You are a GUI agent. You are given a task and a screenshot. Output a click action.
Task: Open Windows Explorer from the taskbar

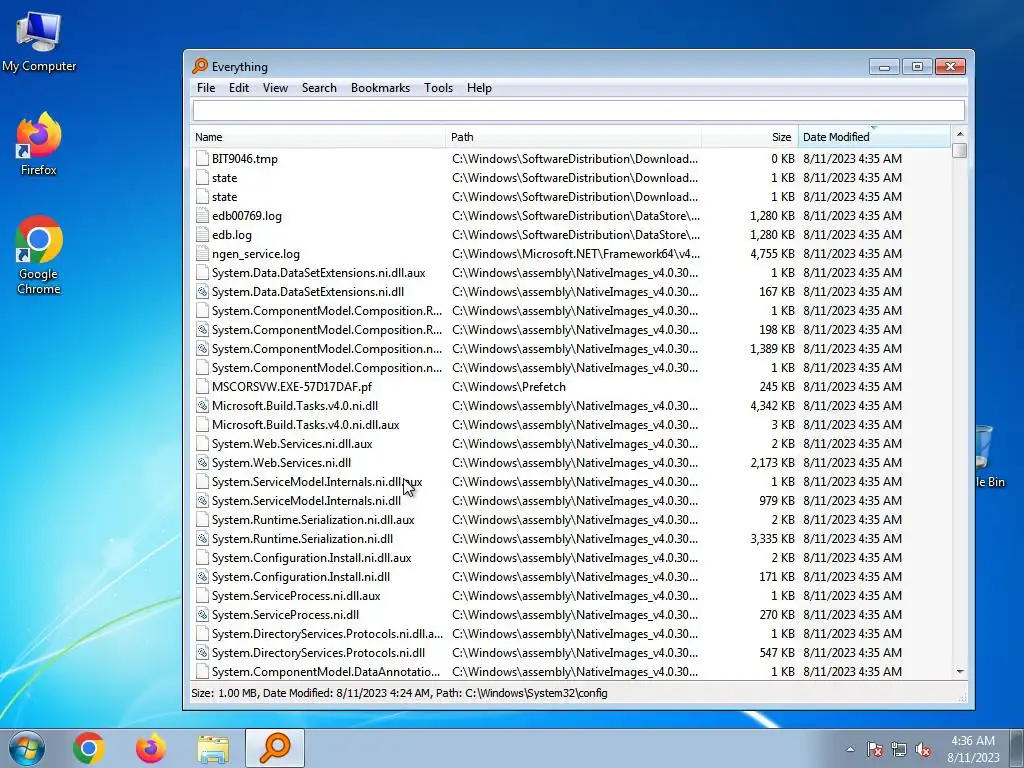point(213,748)
